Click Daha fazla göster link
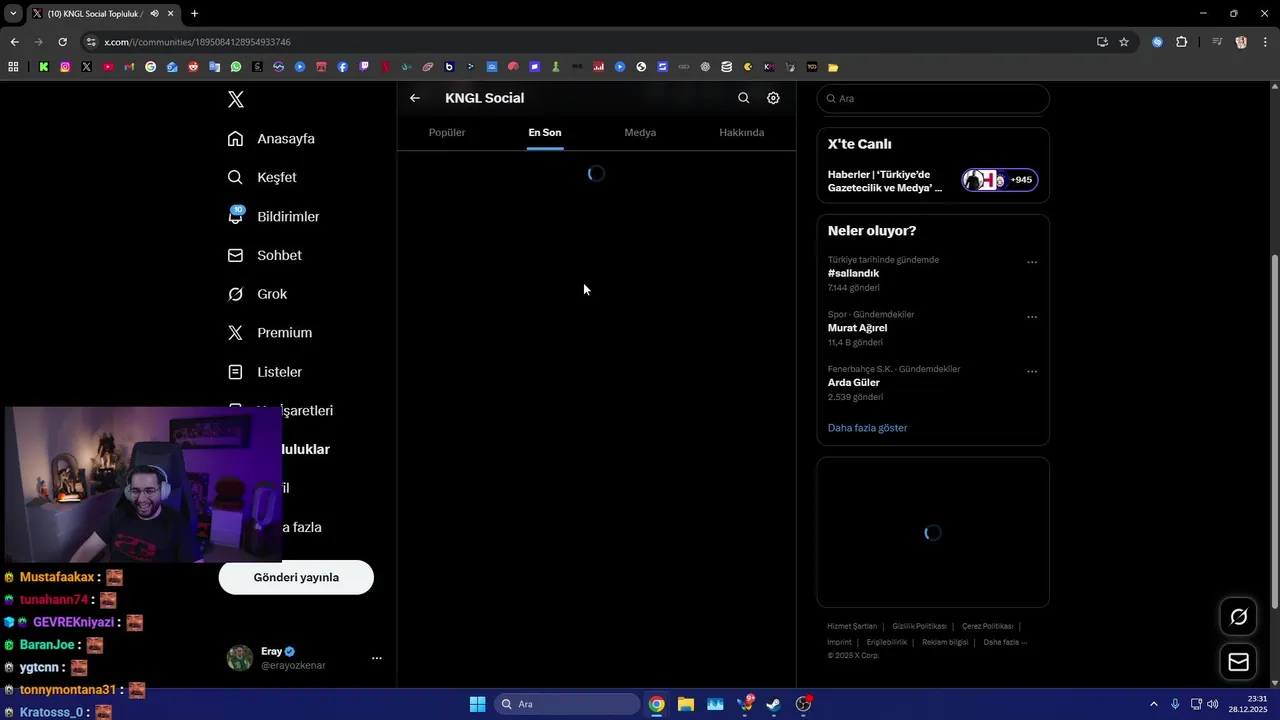The image size is (1280, 720). click(867, 428)
